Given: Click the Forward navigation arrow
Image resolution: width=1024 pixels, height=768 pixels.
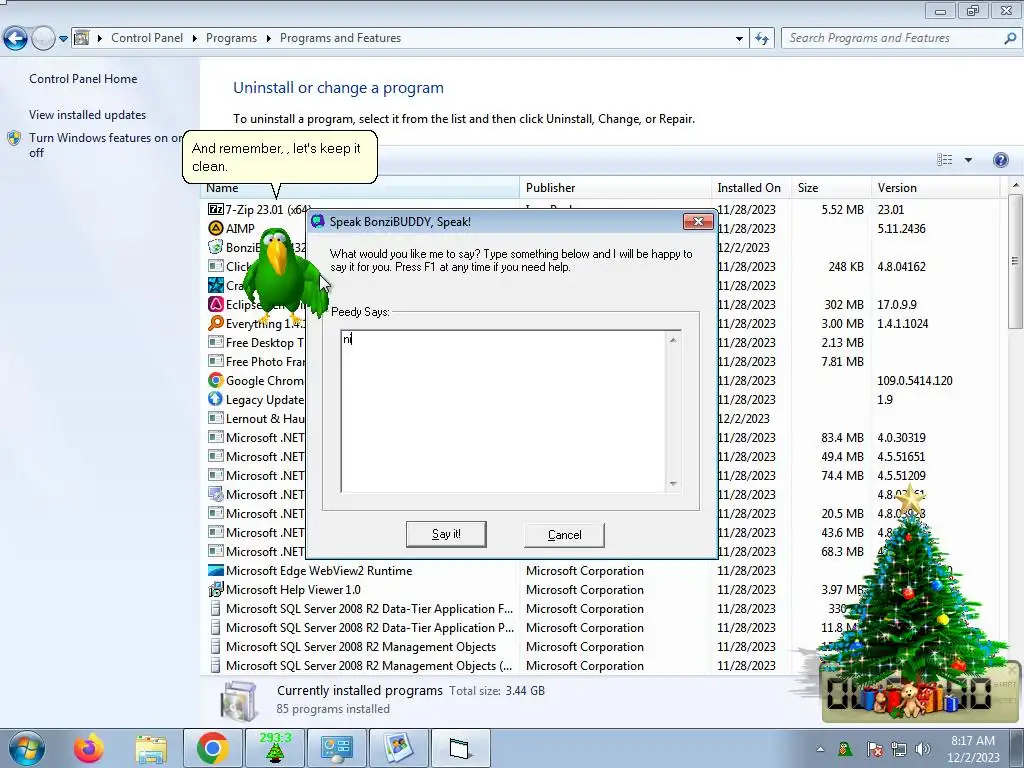Looking at the screenshot, I should coord(43,39).
